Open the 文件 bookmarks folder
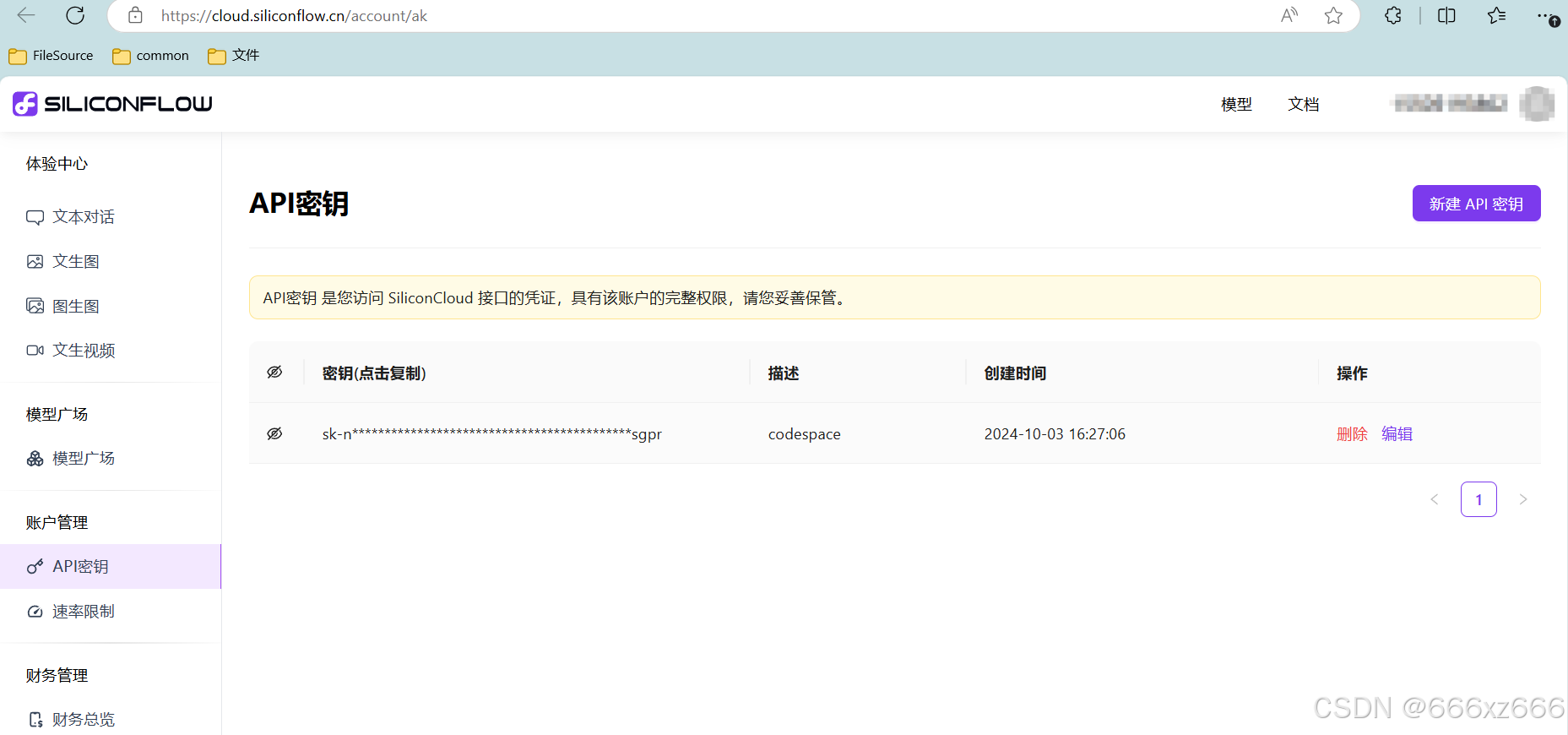 click(233, 56)
